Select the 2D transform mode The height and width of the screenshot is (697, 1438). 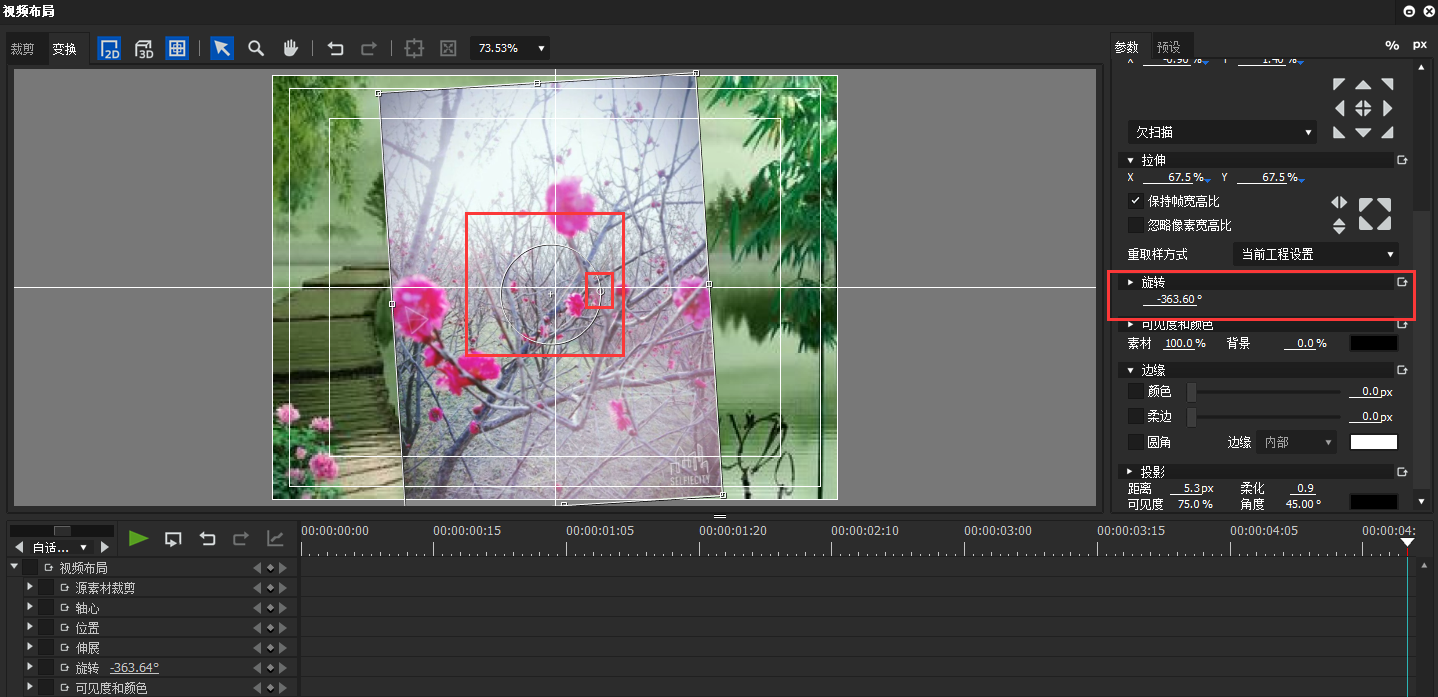[109, 47]
